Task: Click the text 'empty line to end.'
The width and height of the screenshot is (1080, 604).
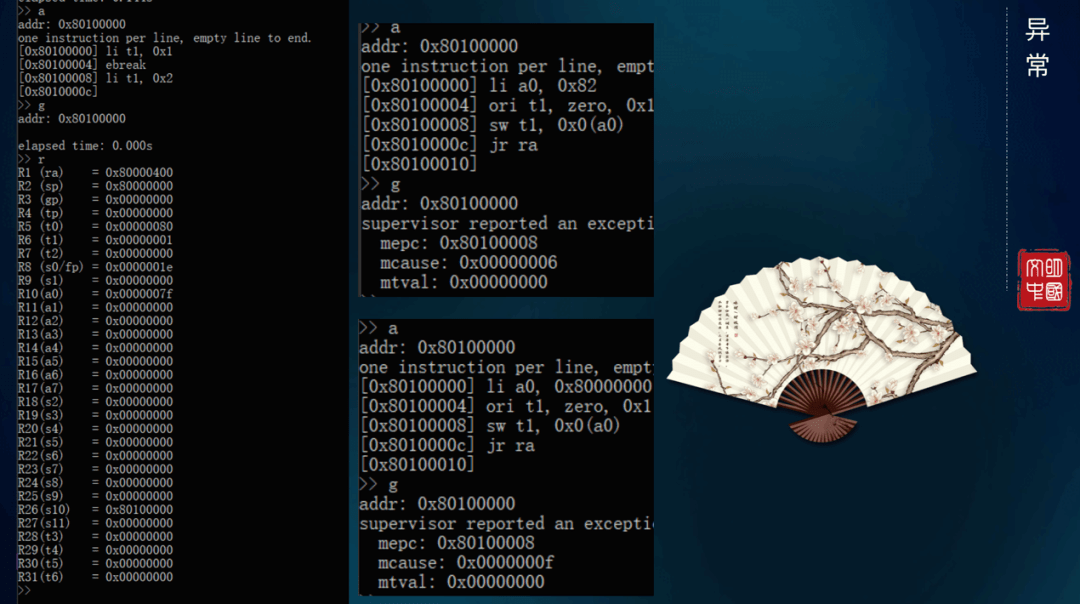Action: [x=253, y=38]
